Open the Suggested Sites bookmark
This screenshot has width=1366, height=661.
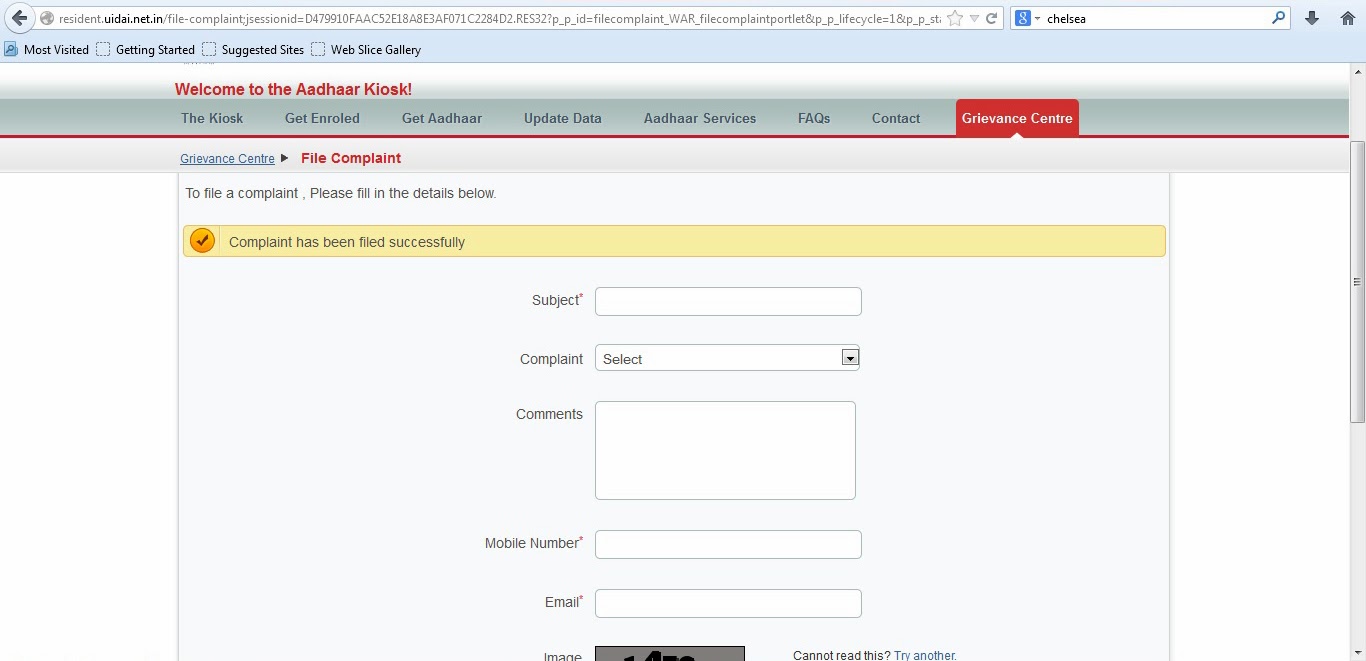coord(253,49)
